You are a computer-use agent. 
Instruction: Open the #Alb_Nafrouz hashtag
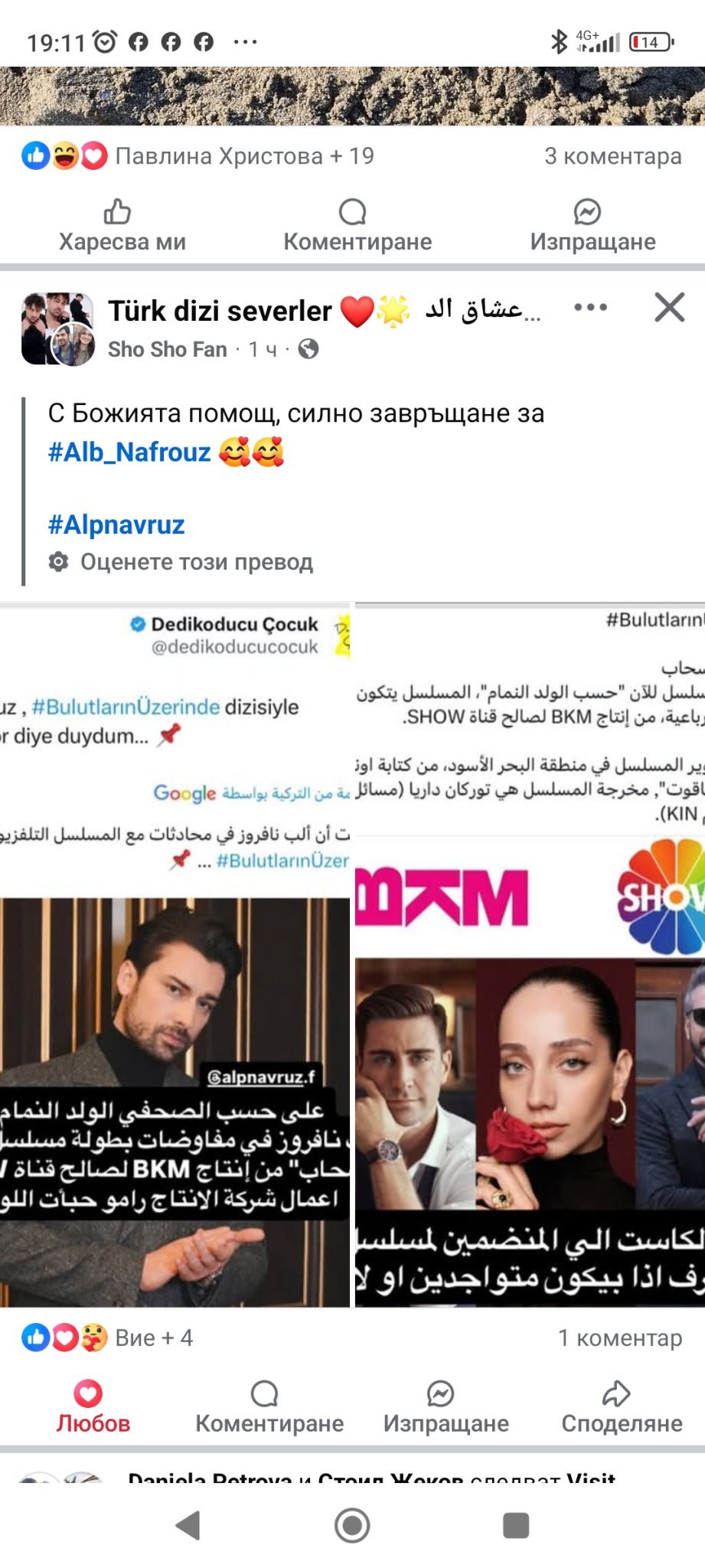(x=129, y=452)
